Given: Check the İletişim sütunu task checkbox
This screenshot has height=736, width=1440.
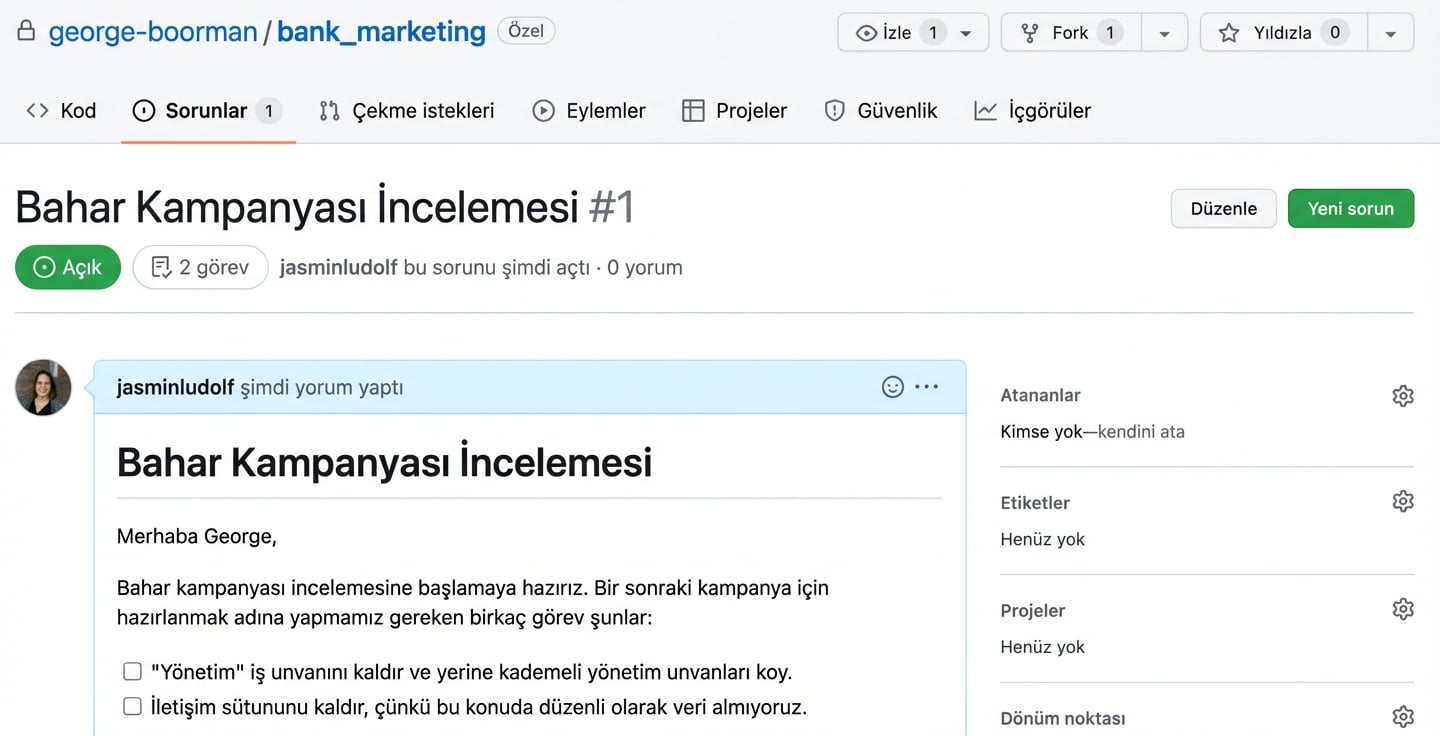Looking at the screenshot, I should [132, 706].
